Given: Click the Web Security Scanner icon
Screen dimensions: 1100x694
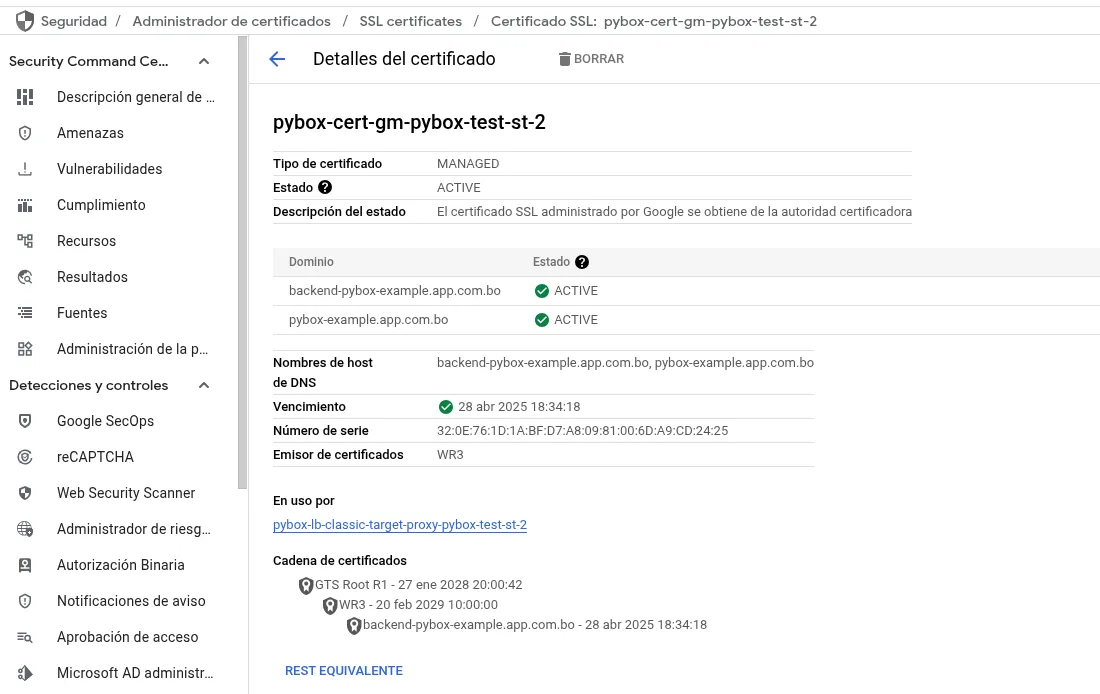Looking at the screenshot, I should point(25,493).
